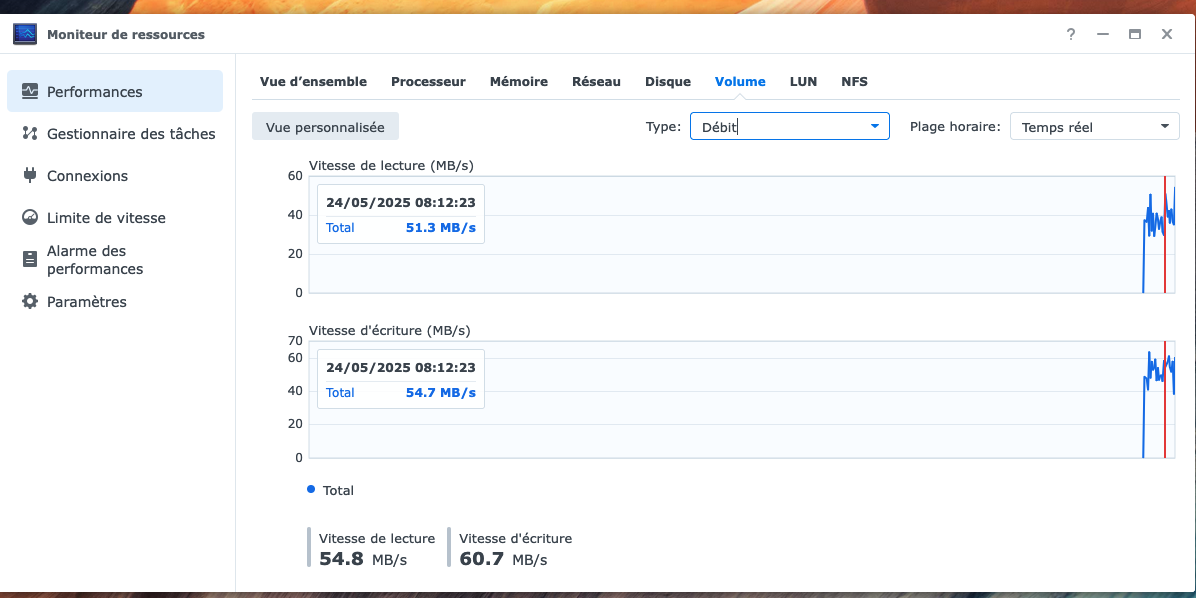Screen dimensions: 1196x598
Task: Click the Limite de vitesse gauge icon
Action: click(30, 217)
